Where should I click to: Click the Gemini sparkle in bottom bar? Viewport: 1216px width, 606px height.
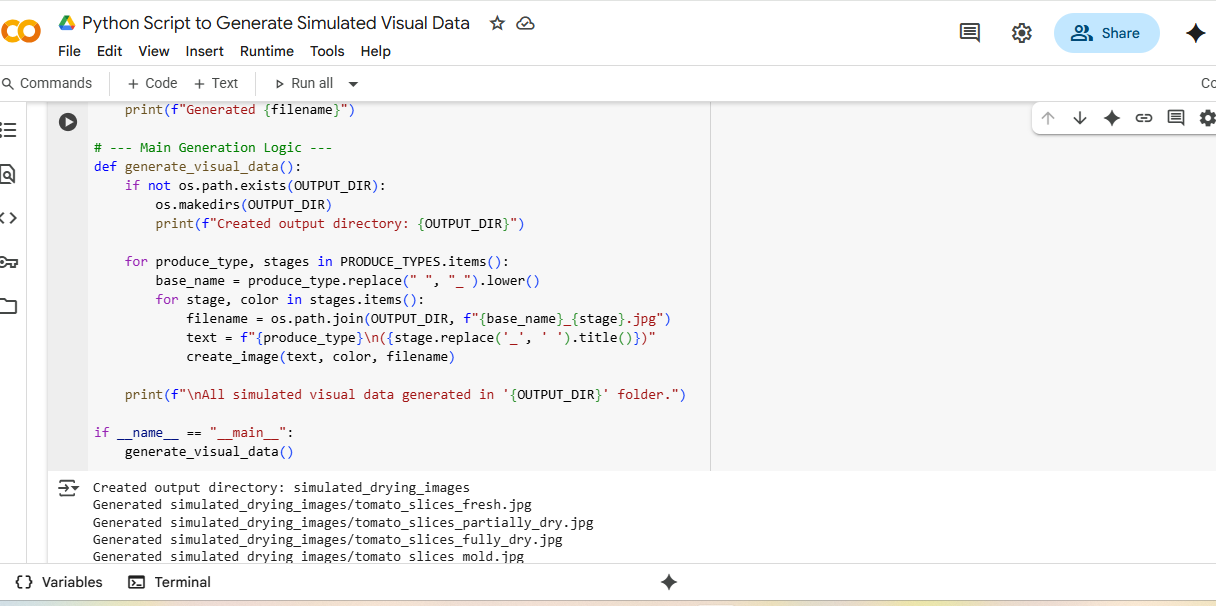[669, 582]
